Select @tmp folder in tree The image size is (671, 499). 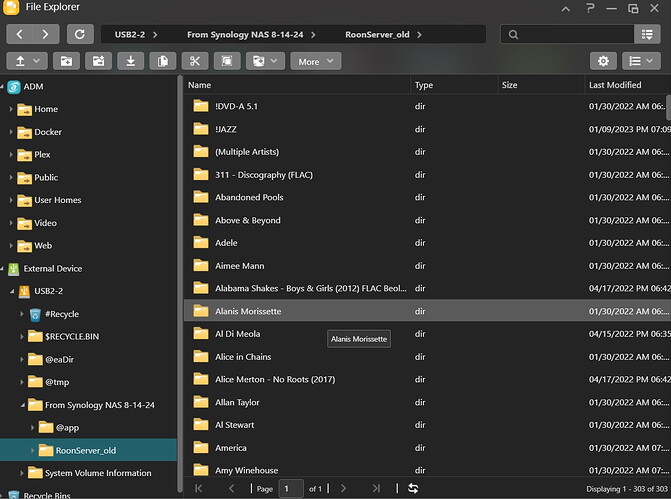pyautogui.click(x=57, y=382)
